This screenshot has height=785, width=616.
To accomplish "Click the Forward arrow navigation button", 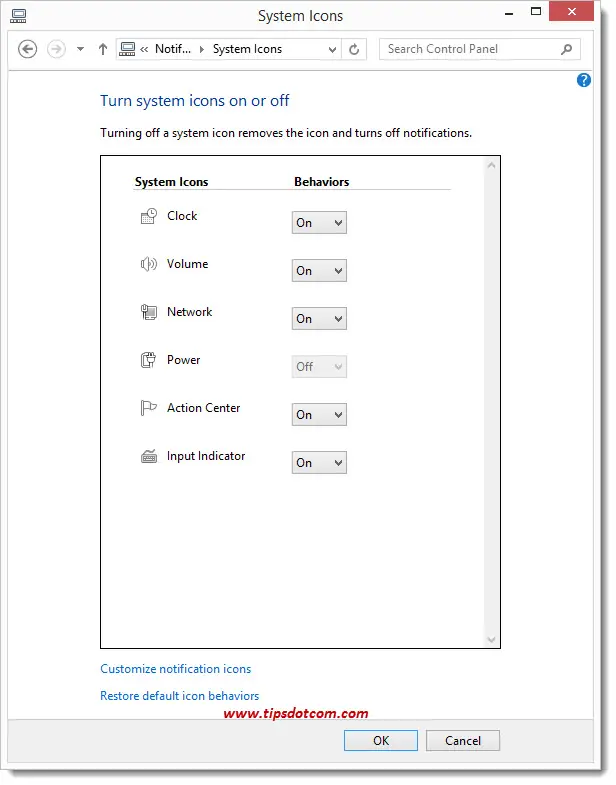I will (56, 49).
